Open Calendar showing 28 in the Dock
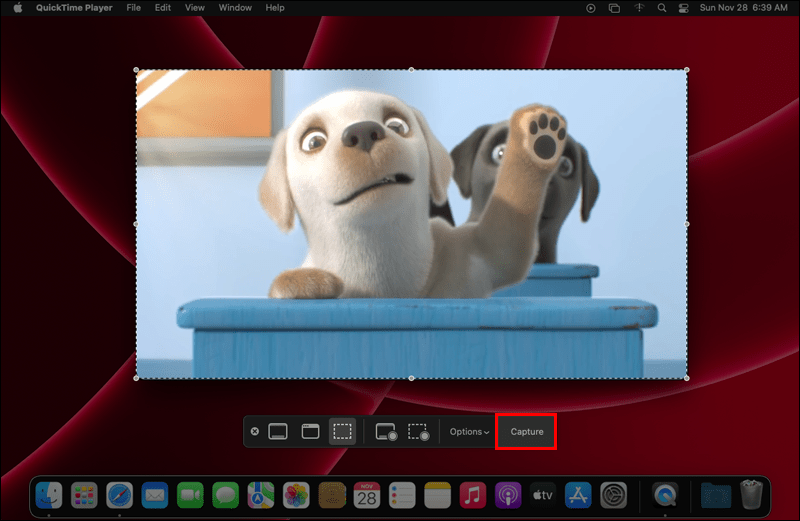Viewport: 800px width, 521px height. point(367,495)
